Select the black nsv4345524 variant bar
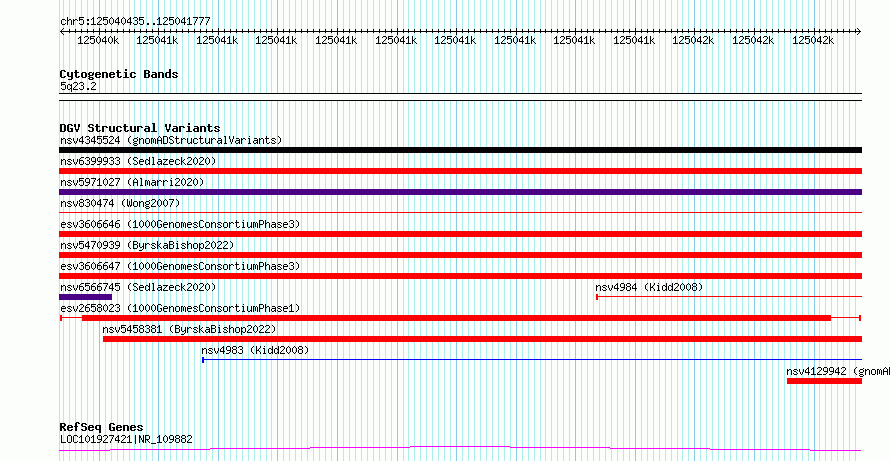The width and height of the screenshot is (890, 461). click(x=460, y=150)
